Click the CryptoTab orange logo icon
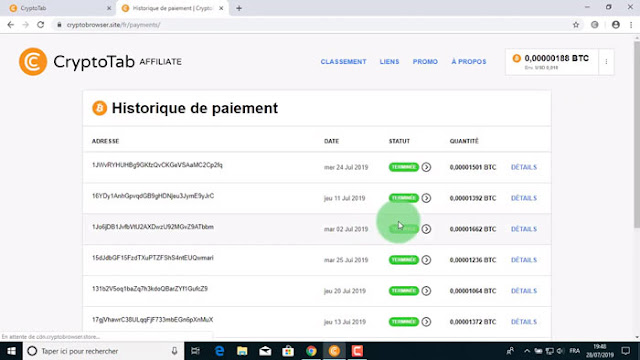This screenshot has width=640, height=360. (x=33, y=62)
